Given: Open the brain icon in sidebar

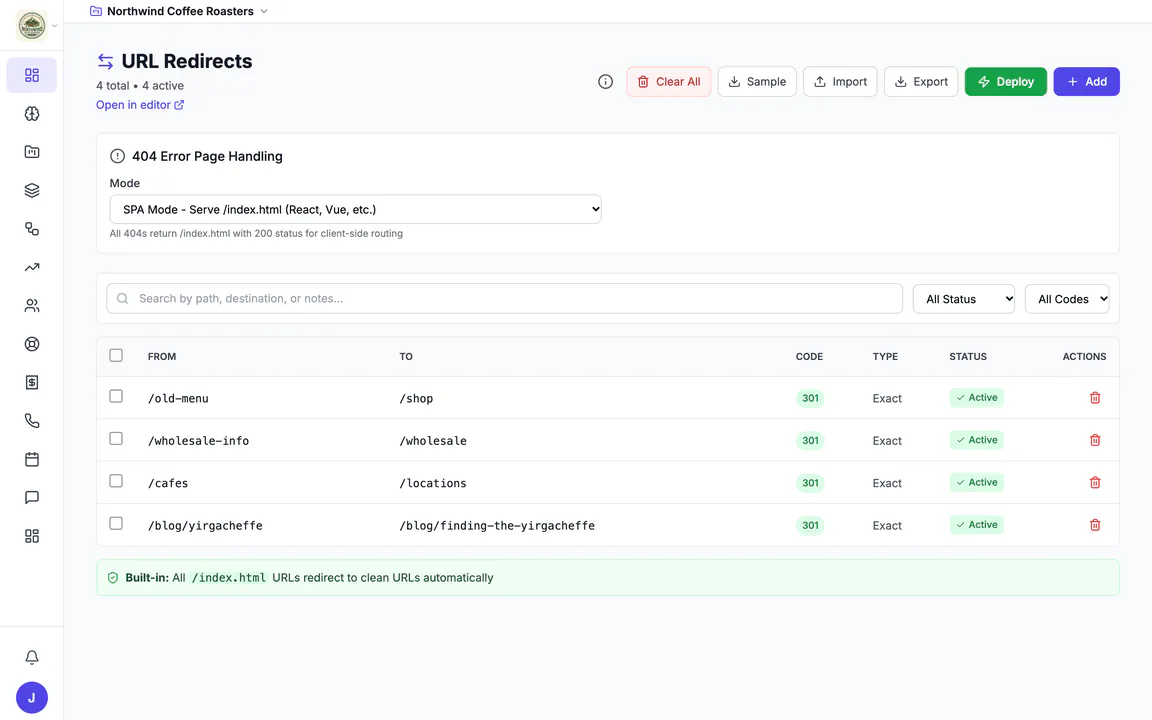Looking at the screenshot, I should pyautogui.click(x=32, y=114).
